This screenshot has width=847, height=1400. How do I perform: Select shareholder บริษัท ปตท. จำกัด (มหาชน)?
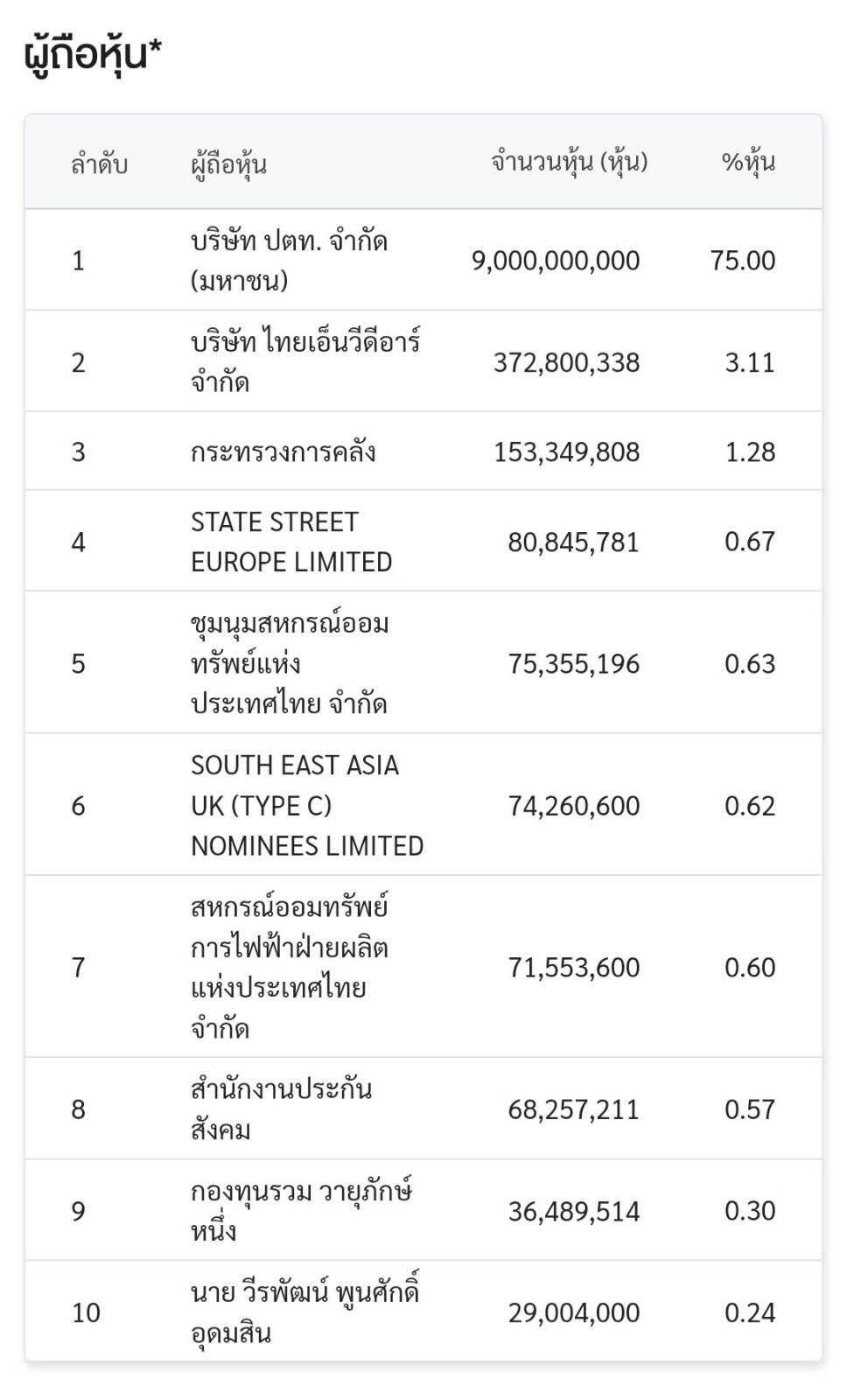point(290,260)
